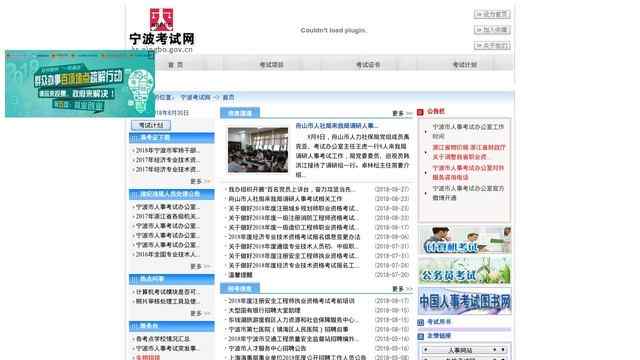This screenshot has height=360, width=640.
Task: Open the 计算机考试模块是否可 link
Action: point(167,292)
